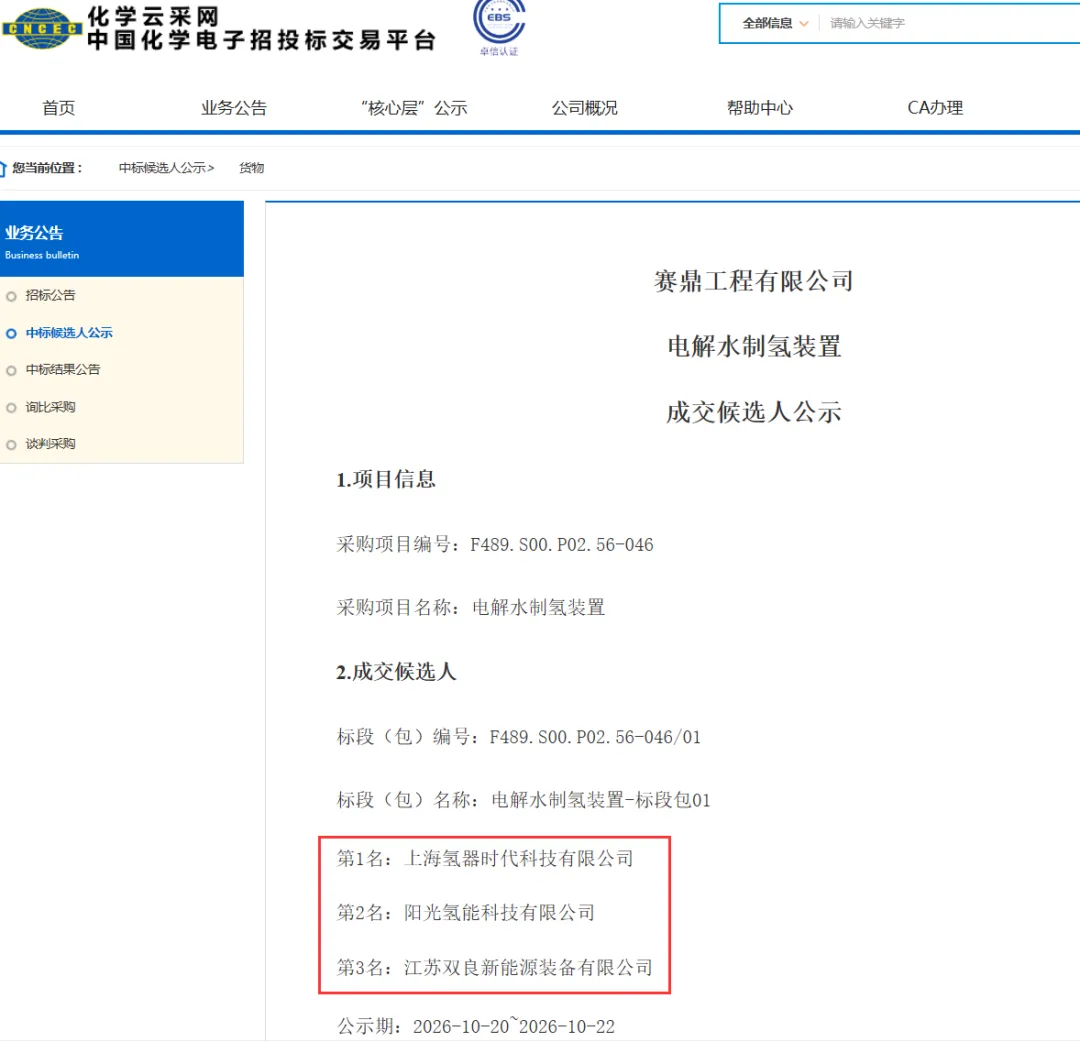Select 询比采购 in the sidebar
Viewport: 1080px width, 1042px height.
[50, 407]
